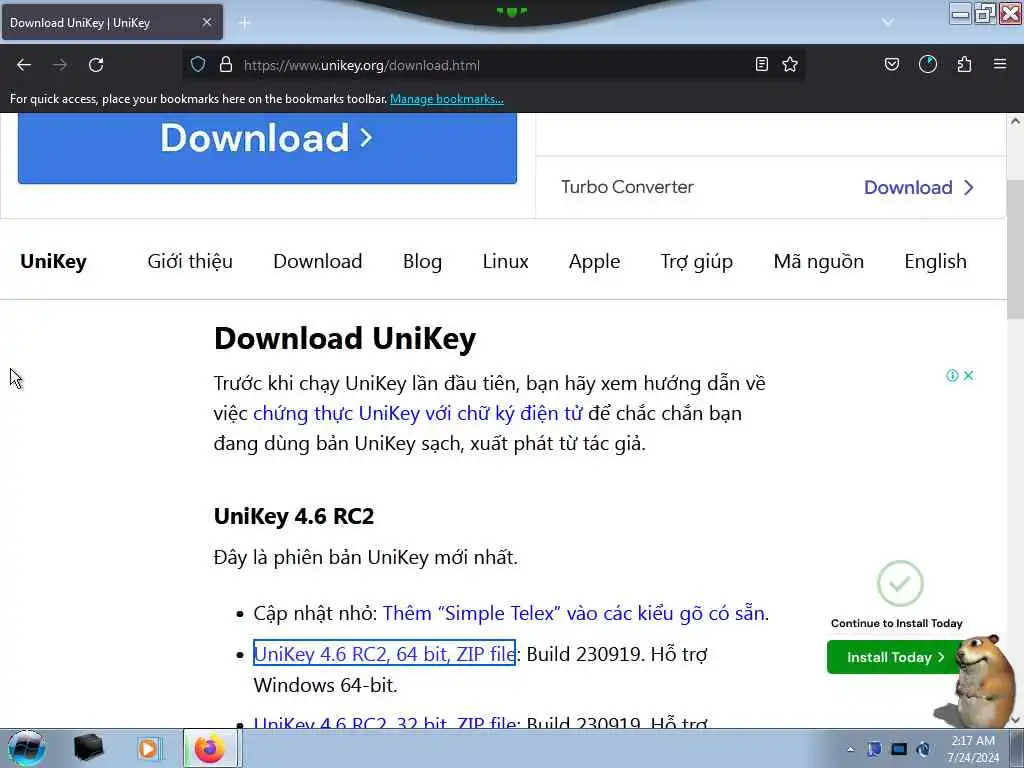Screen dimensions: 1024x768
Task: Reload the page with the refresh icon
Action: (96, 65)
